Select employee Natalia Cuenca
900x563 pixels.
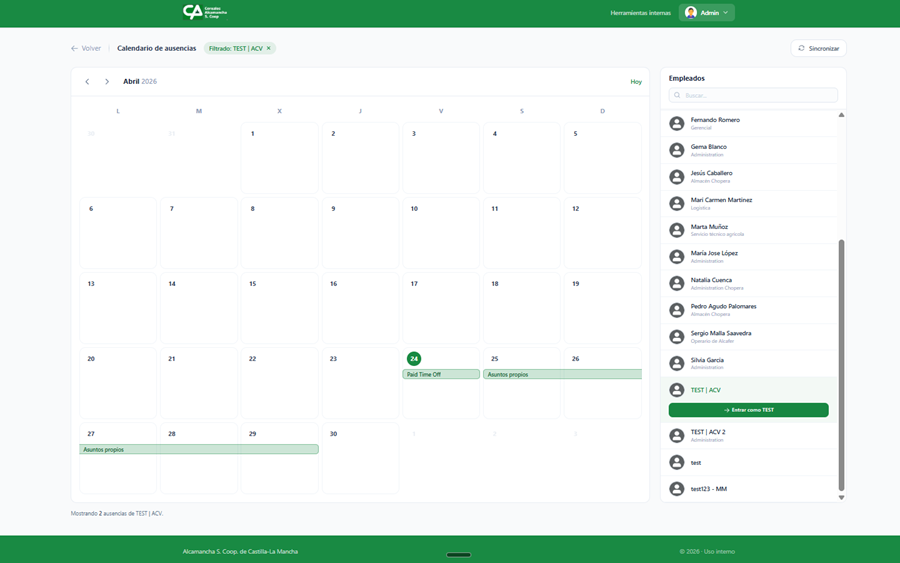(x=711, y=283)
